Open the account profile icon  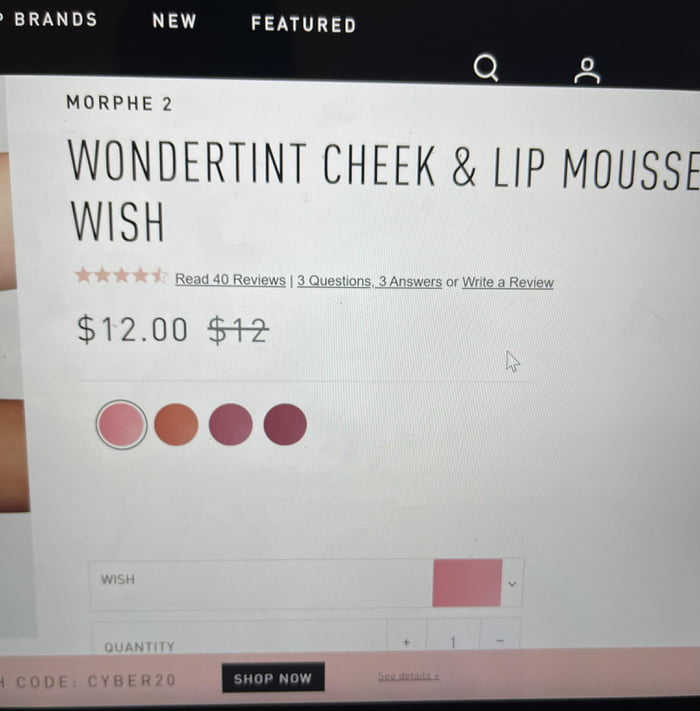(x=587, y=71)
